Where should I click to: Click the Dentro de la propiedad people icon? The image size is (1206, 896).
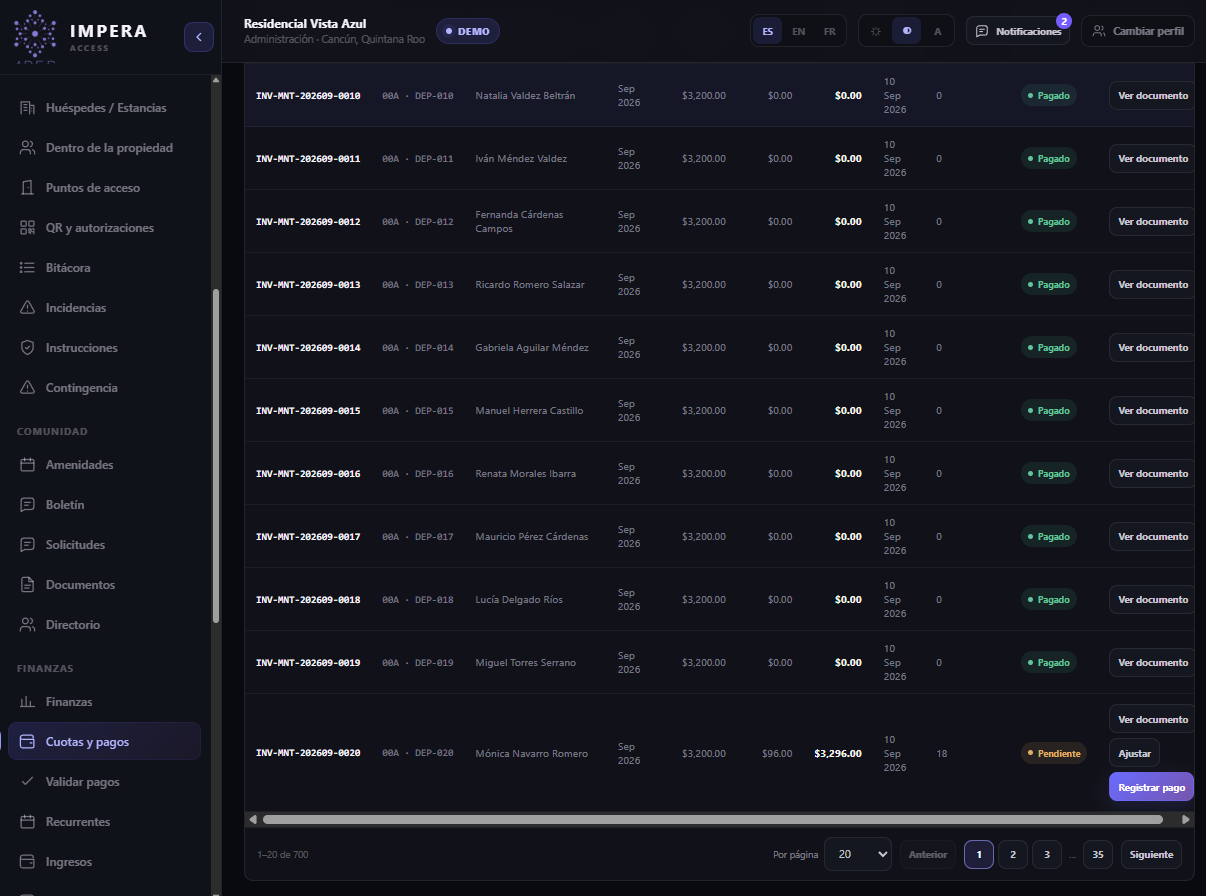[27, 148]
